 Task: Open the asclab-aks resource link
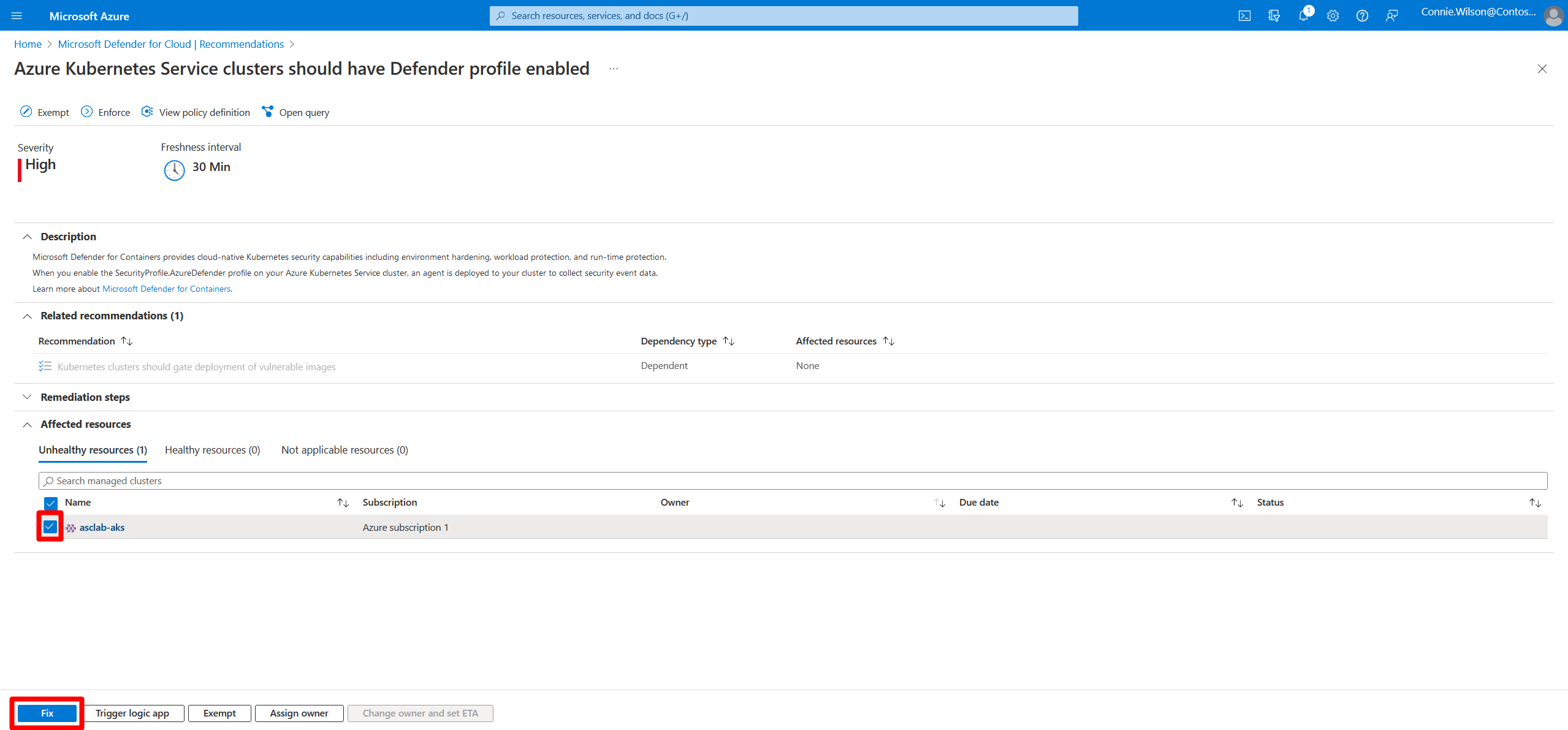click(102, 527)
